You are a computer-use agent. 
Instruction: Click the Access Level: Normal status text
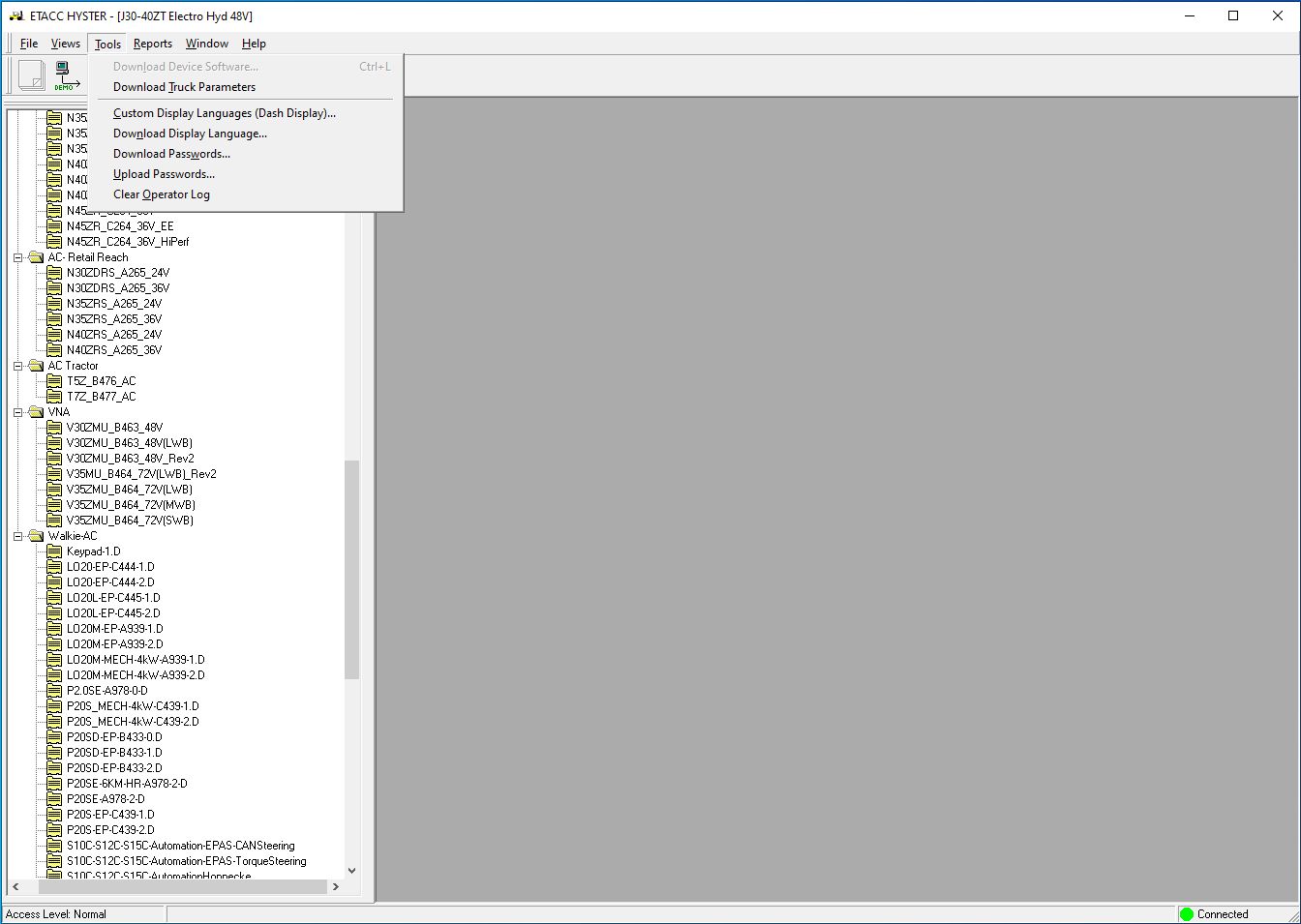tap(56, 914)
